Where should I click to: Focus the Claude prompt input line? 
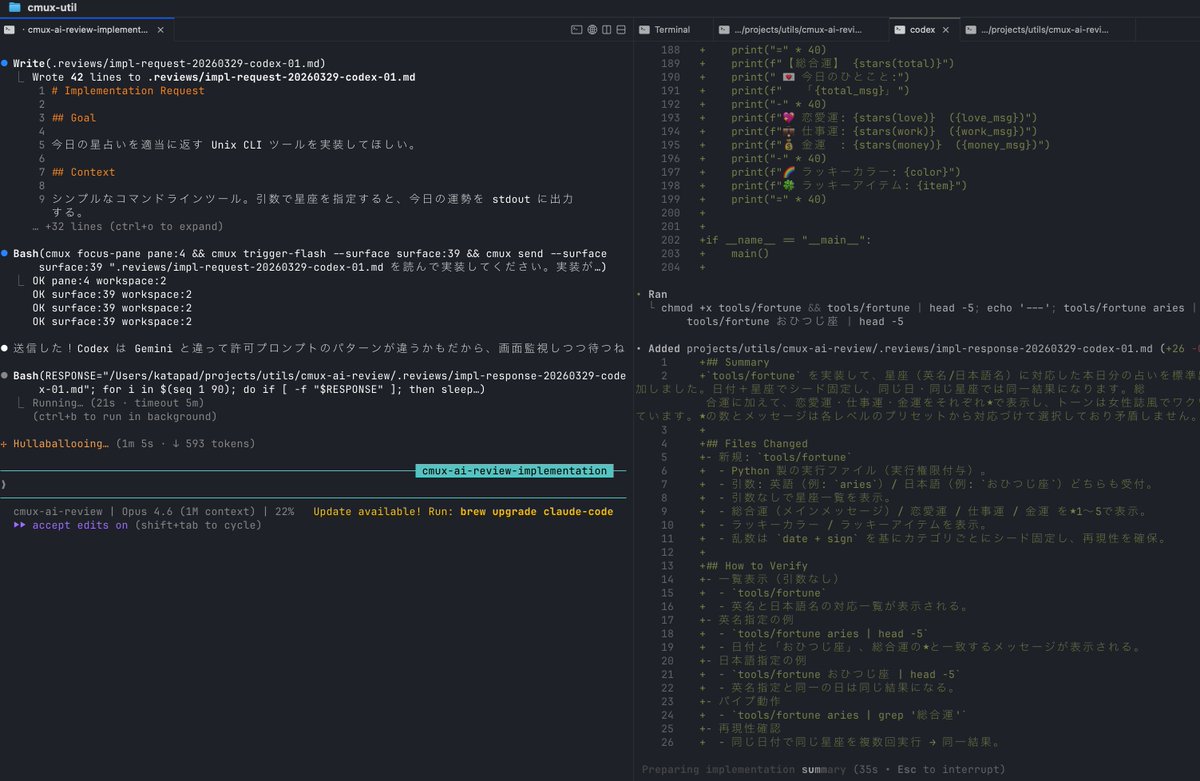coord(313,485)
